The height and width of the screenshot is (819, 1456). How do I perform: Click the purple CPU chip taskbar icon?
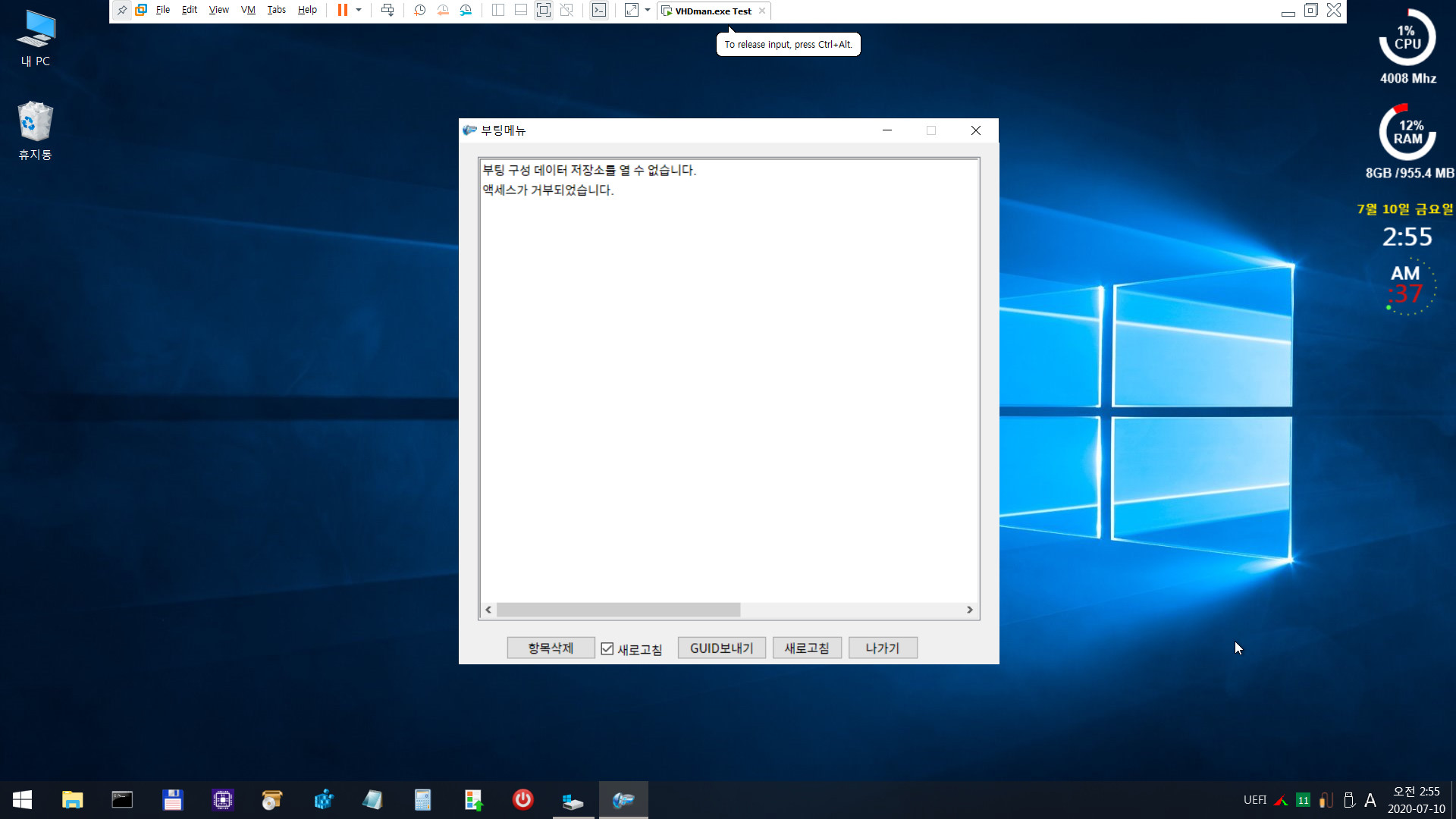(x=223, y=800)
